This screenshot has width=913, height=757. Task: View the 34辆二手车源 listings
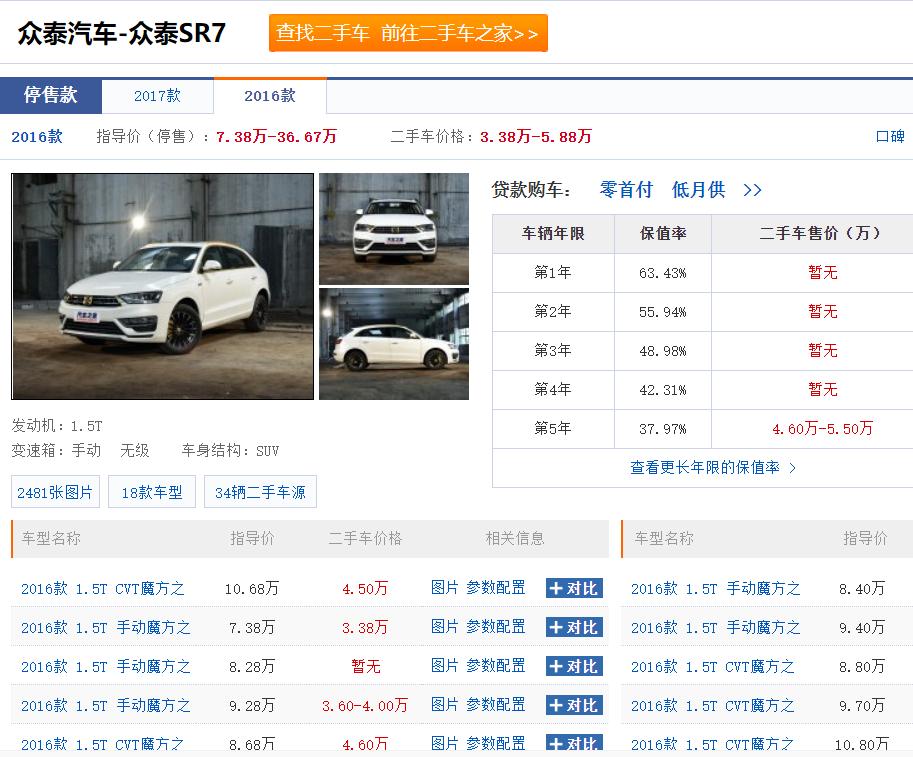coord(260,491)
